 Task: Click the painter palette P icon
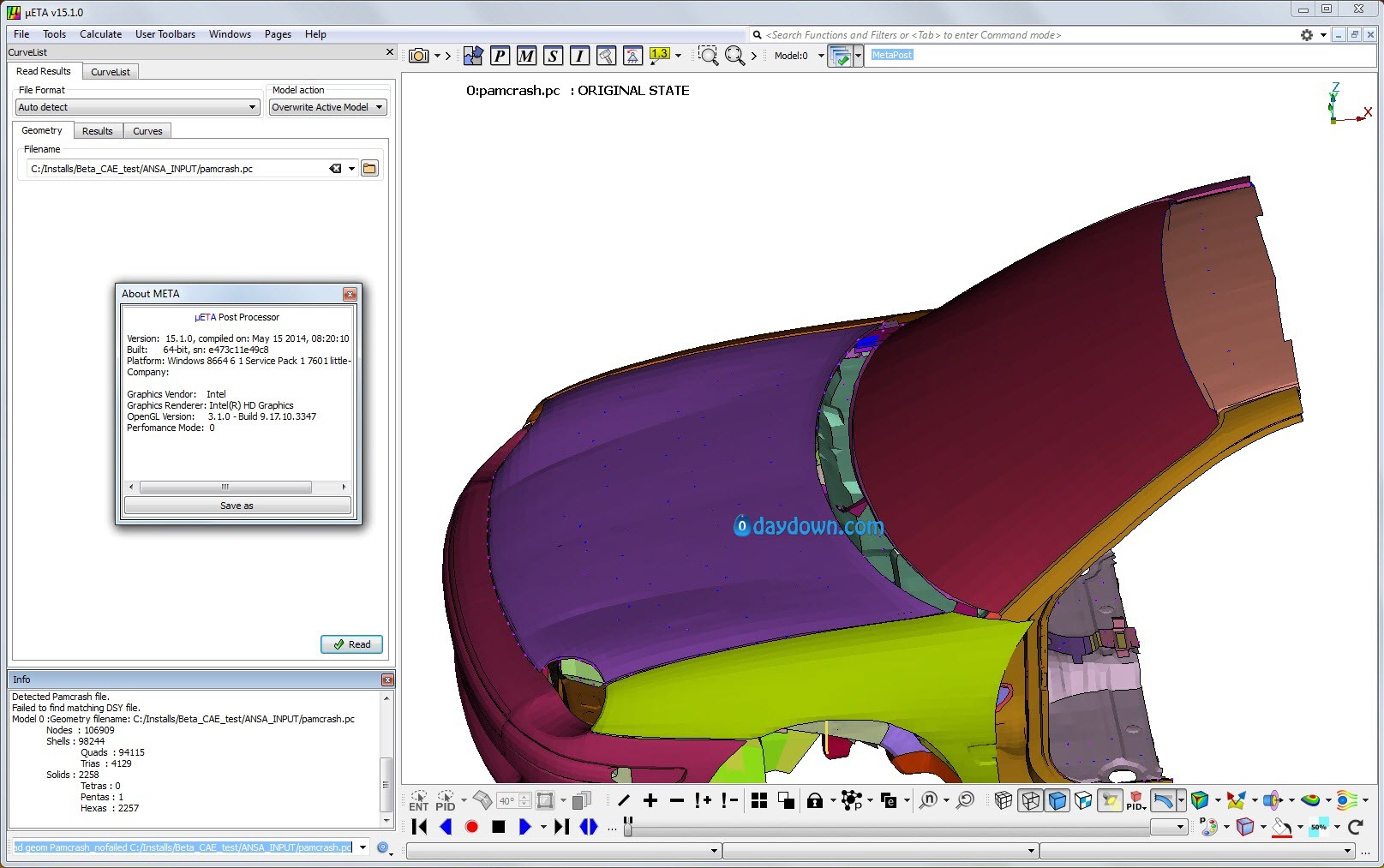pyautogui.click(x=1209, y=827)
